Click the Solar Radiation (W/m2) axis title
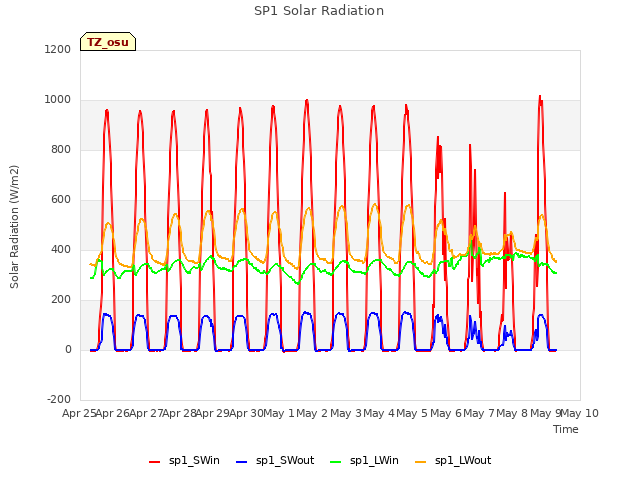Image resolution: width=640 pixels, height=480 pixels. point(14,227)
